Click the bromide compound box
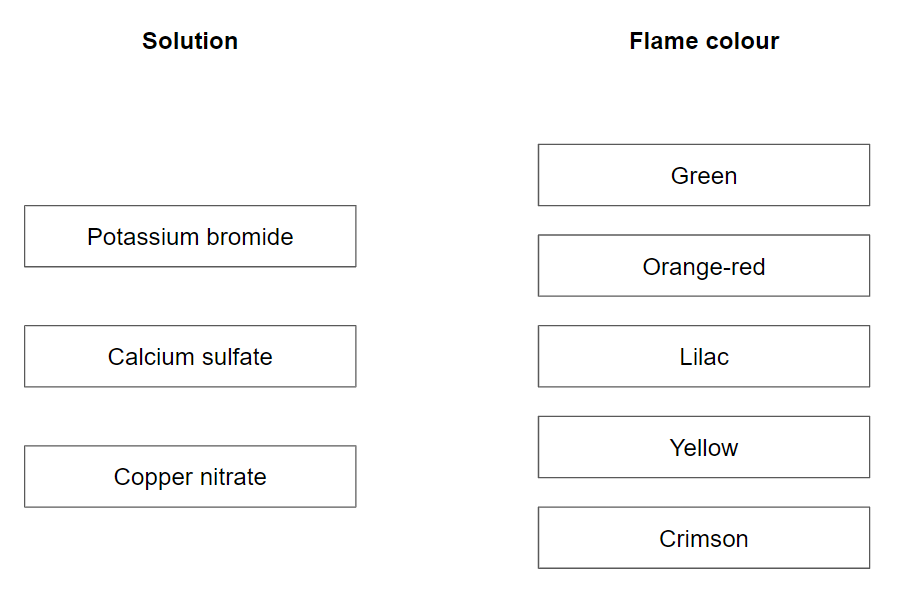The image size is (897, 590). coord(190,237)
